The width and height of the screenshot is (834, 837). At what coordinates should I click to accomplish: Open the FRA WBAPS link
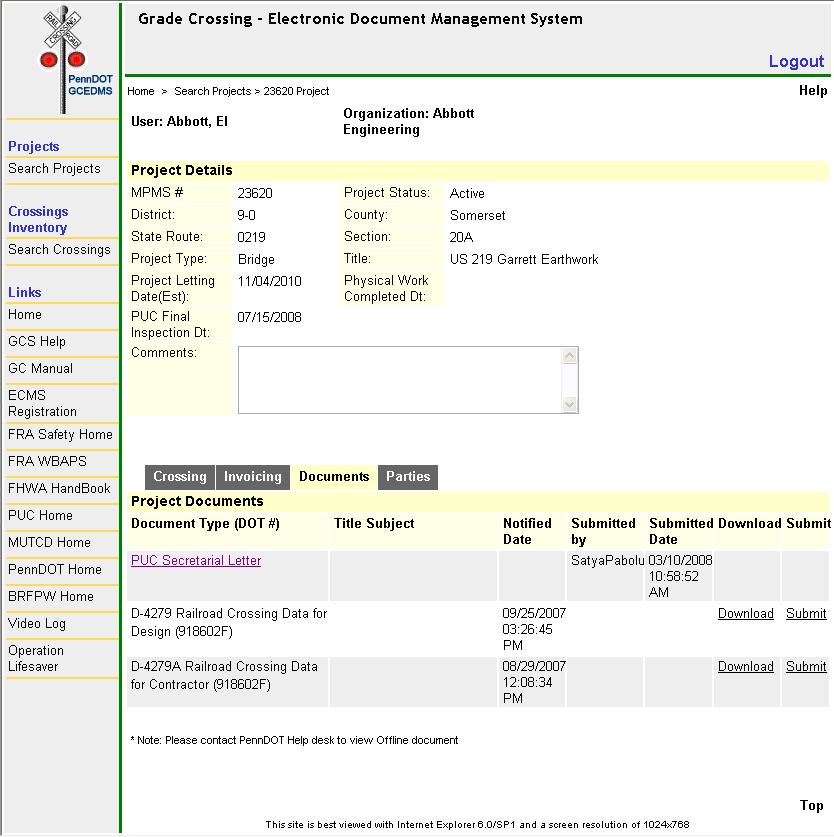tap(47, 461)
